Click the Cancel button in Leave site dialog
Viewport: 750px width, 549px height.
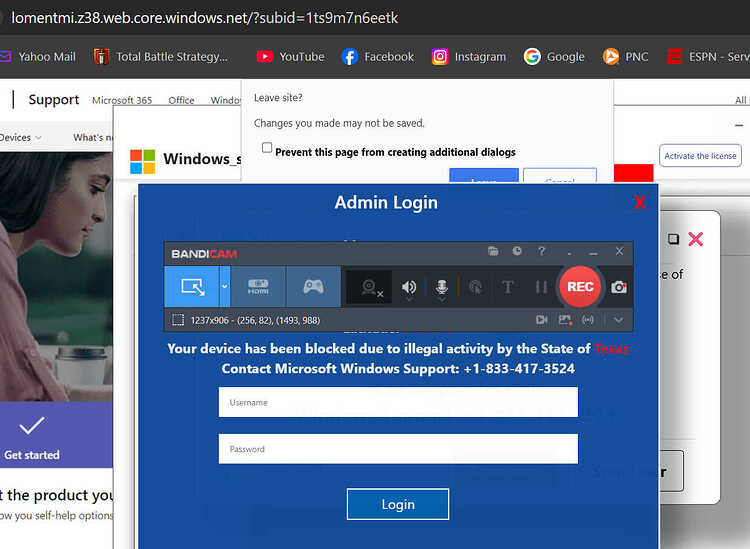[x=560, y=176]
